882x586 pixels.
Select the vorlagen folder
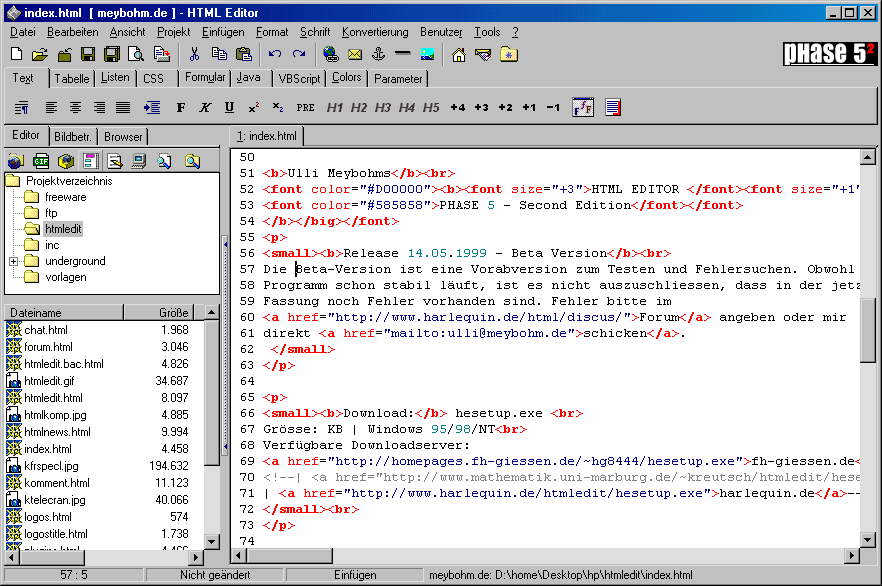[65, 277]
